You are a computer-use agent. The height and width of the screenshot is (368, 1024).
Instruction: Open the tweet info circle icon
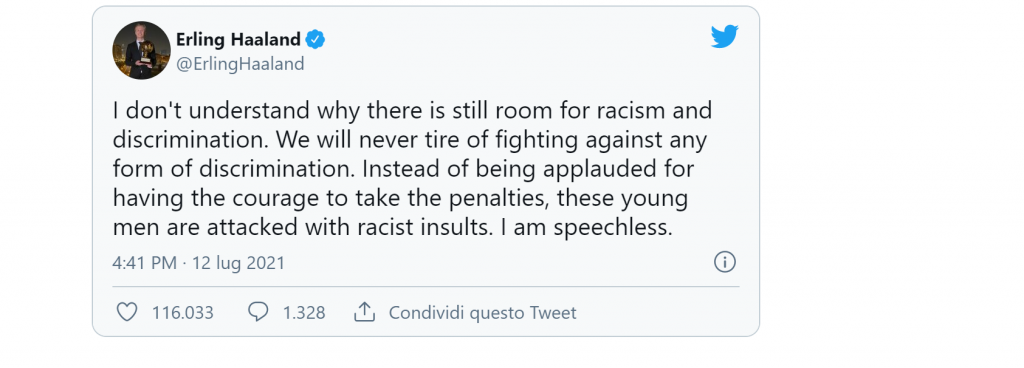click(x=725, y=262)
